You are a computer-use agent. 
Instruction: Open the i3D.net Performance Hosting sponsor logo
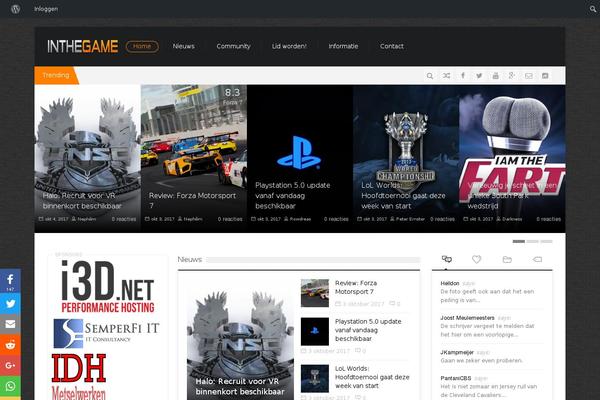(x=108, y=287)
